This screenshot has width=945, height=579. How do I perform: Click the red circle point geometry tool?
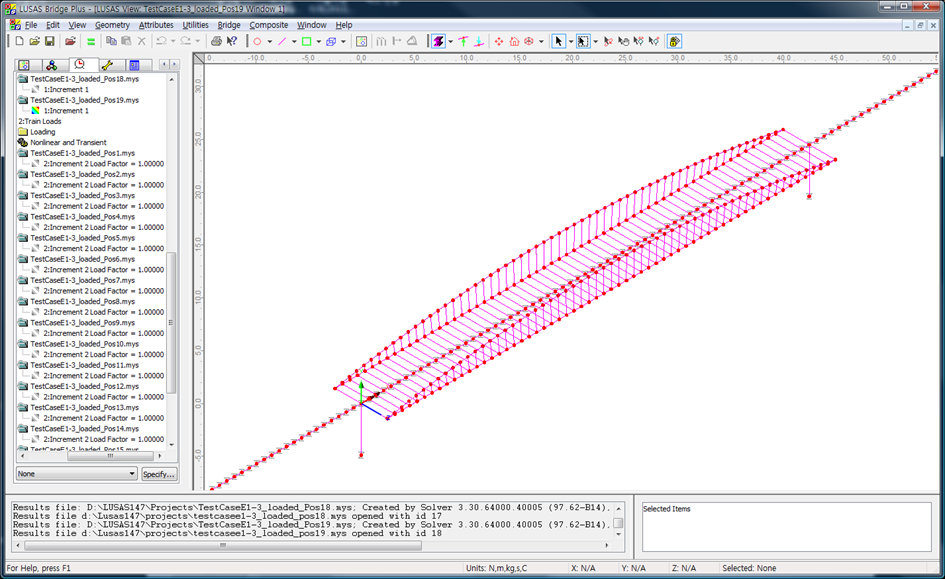(x=257, y=41)
